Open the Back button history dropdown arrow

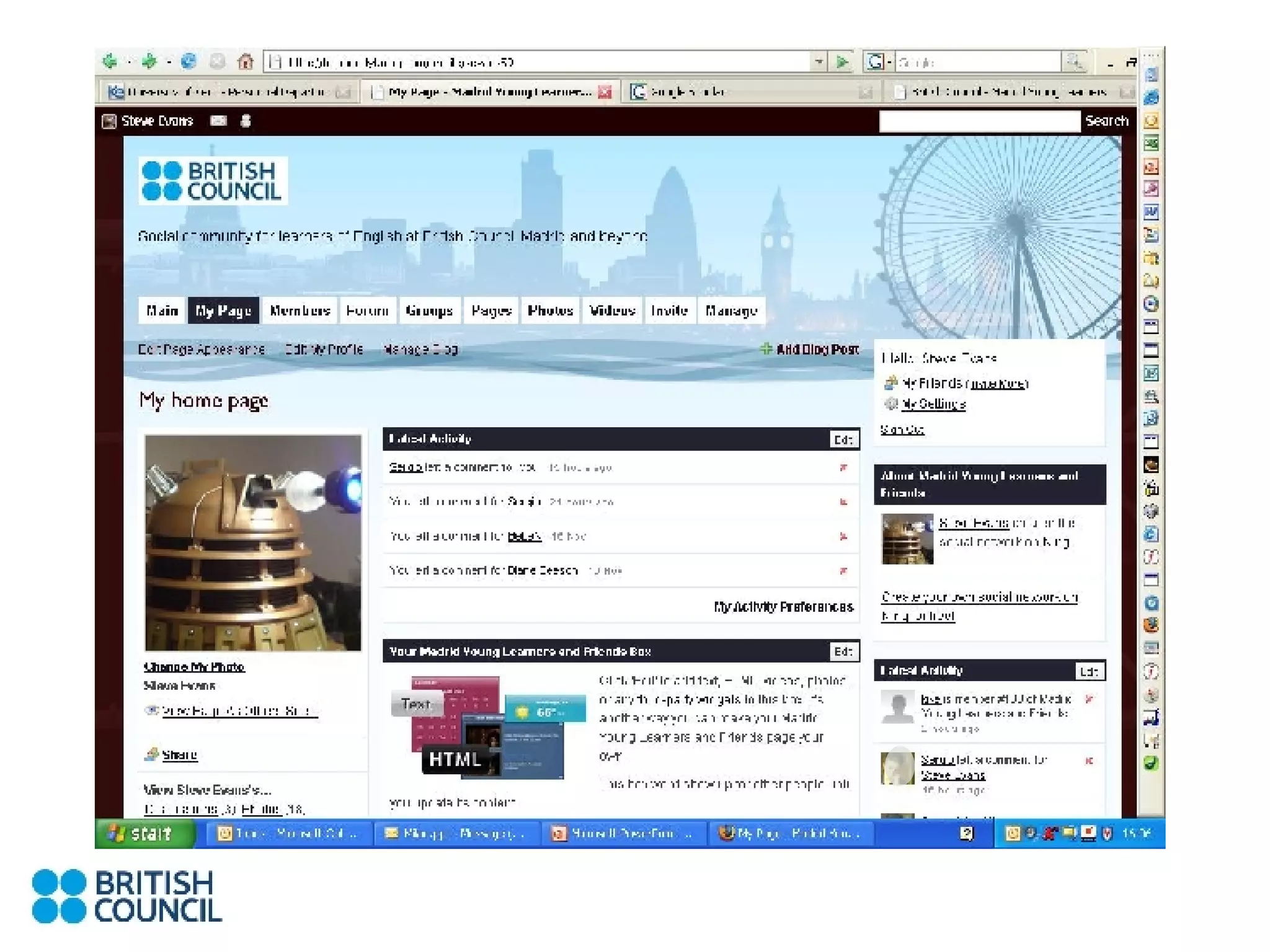(129, 62)
